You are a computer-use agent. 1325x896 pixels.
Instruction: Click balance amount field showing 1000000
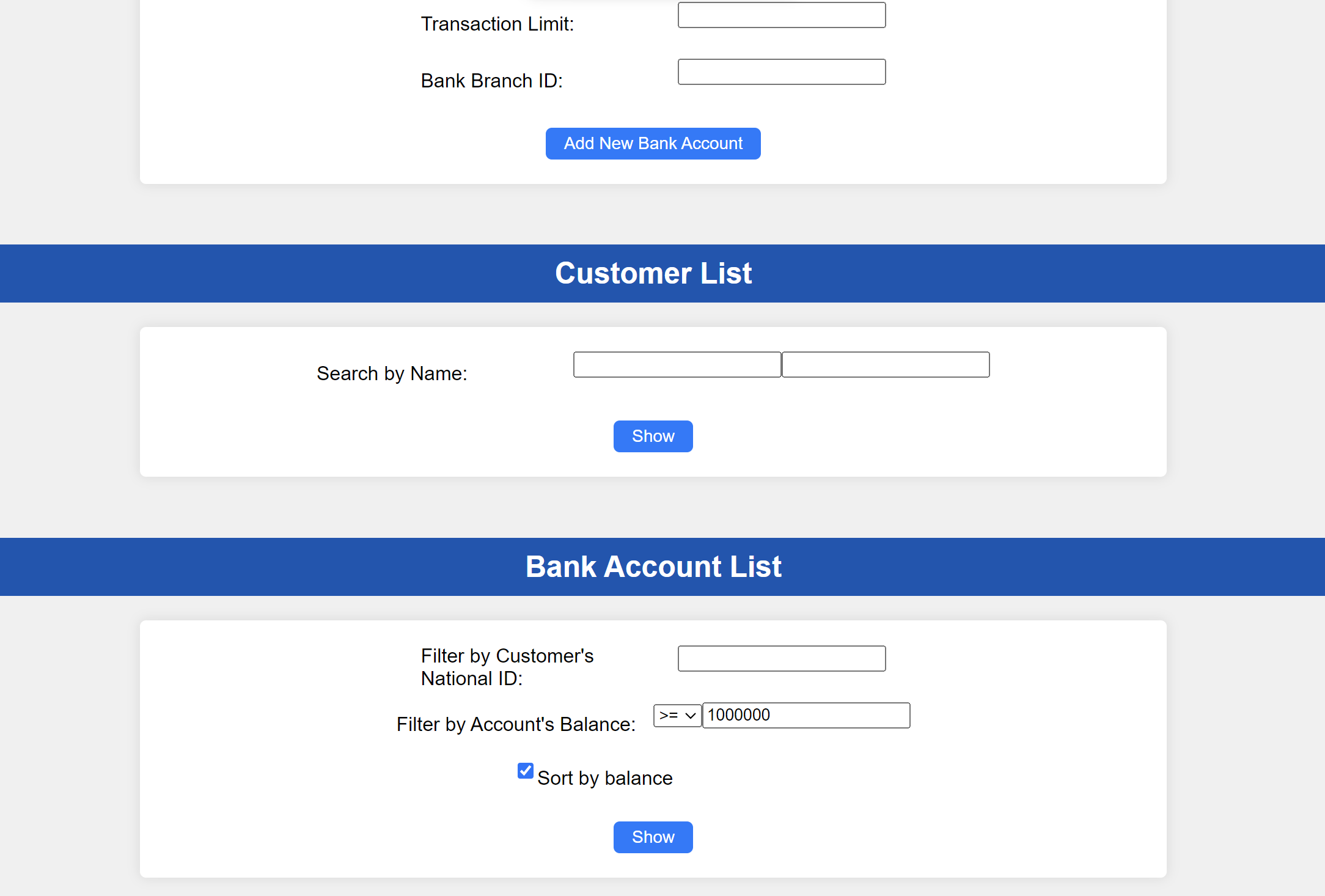tap(806, 716)
